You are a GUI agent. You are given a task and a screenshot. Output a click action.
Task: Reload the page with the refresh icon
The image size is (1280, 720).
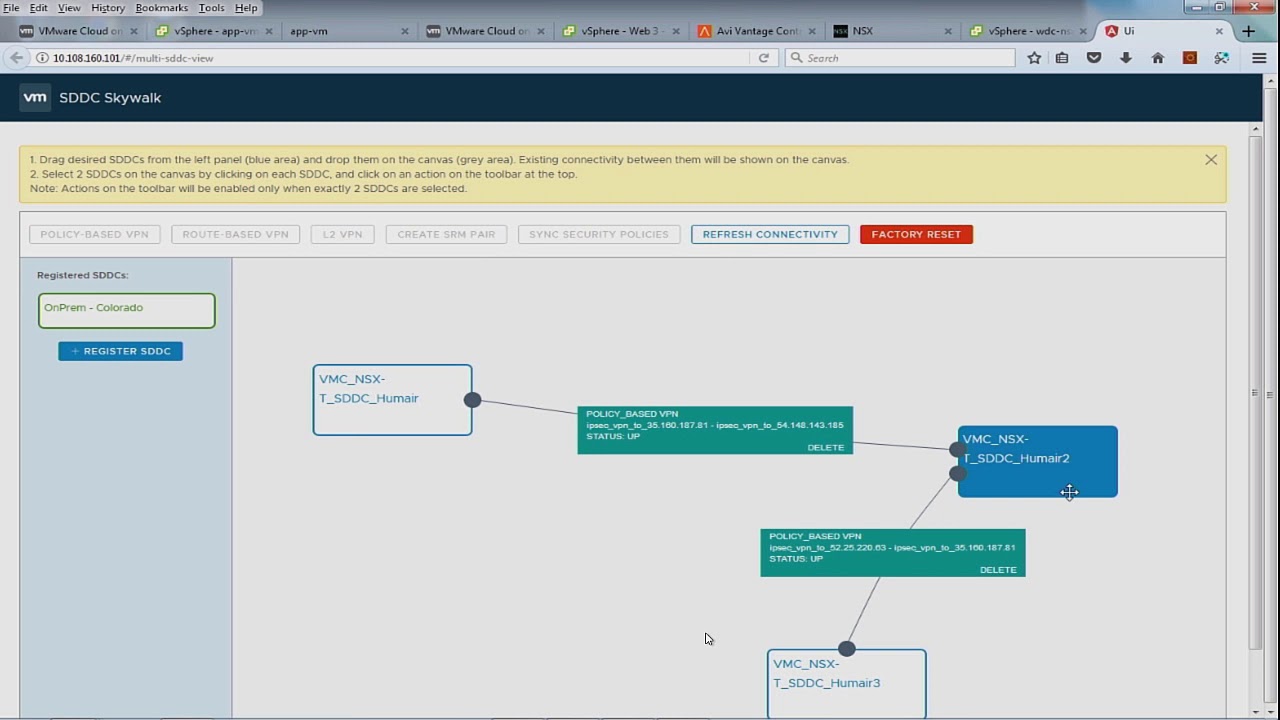pos(763,58)
